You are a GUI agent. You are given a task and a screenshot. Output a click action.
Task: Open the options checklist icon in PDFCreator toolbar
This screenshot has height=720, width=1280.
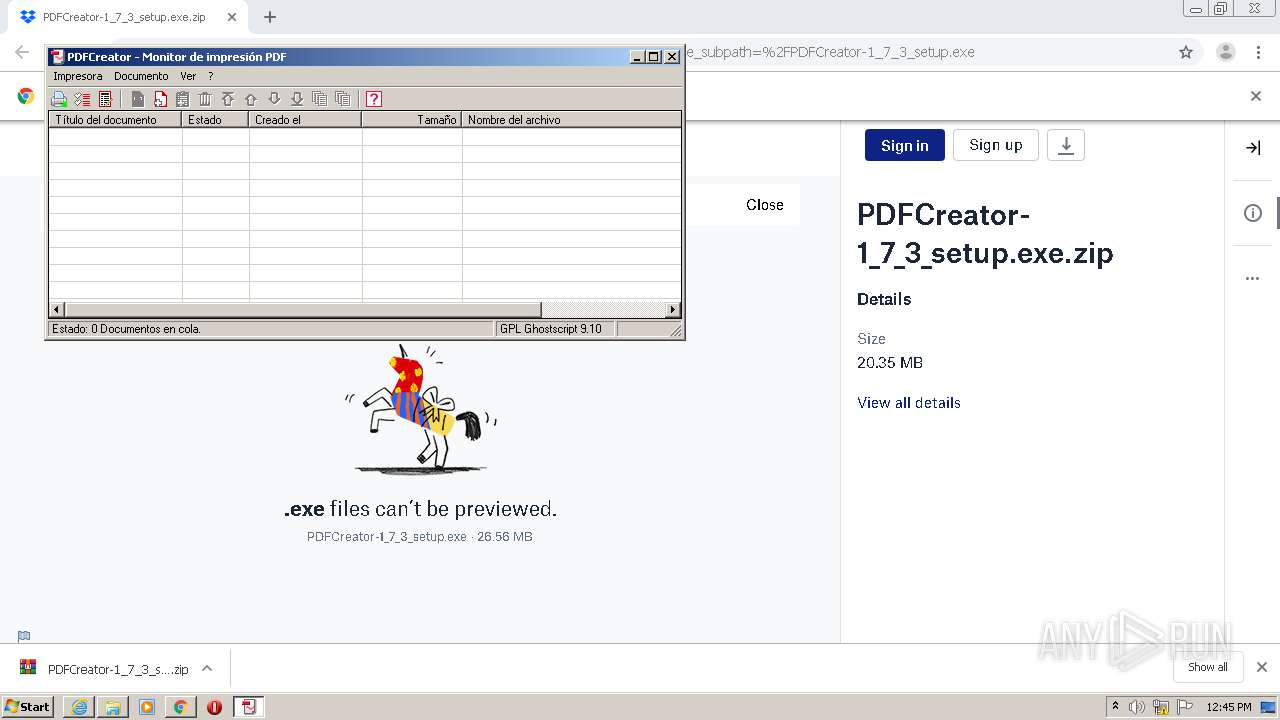82,99
